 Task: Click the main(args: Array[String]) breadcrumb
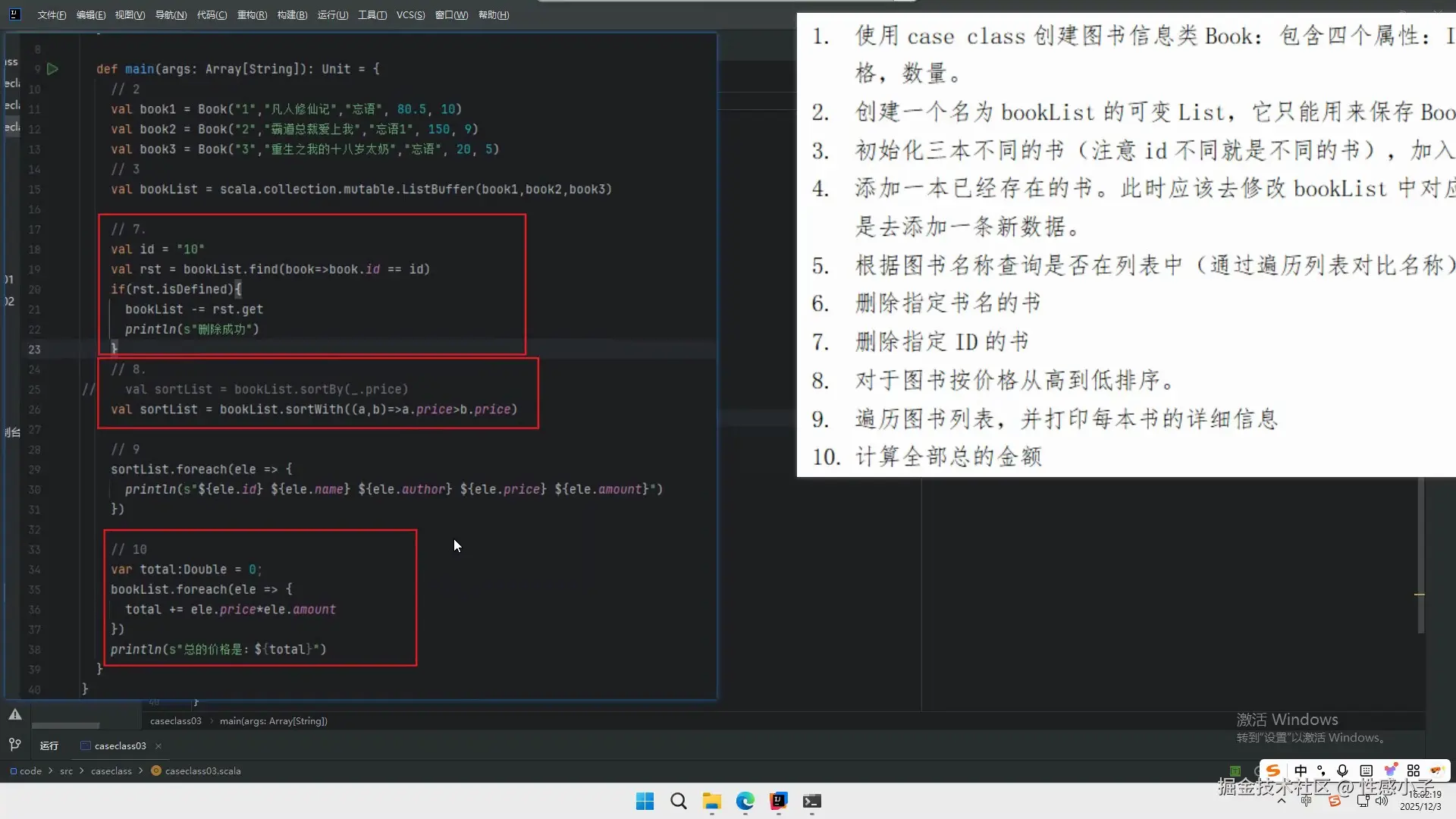pyautogui.click(x=273, y=721)
